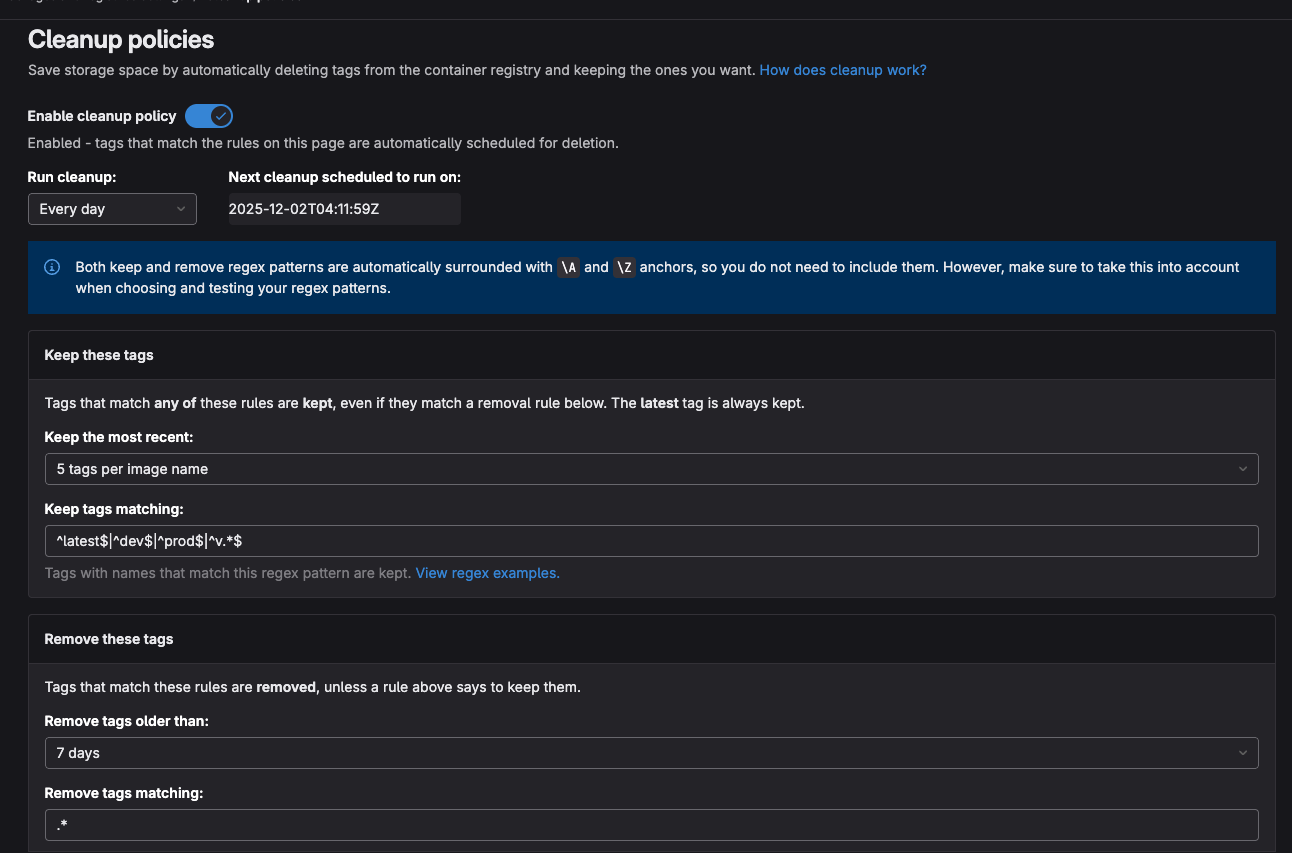Click the next cleanup scheduled timestamp field

pos(344,209)
